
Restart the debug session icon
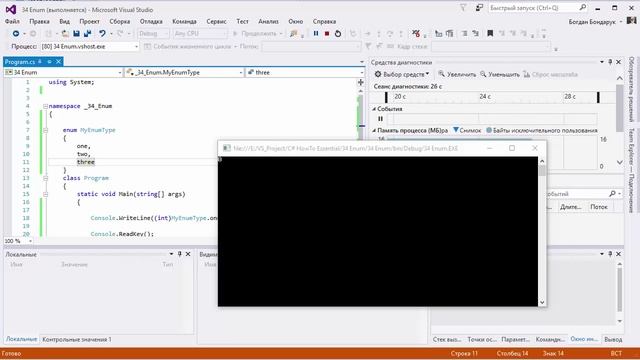tap(338, 33)
